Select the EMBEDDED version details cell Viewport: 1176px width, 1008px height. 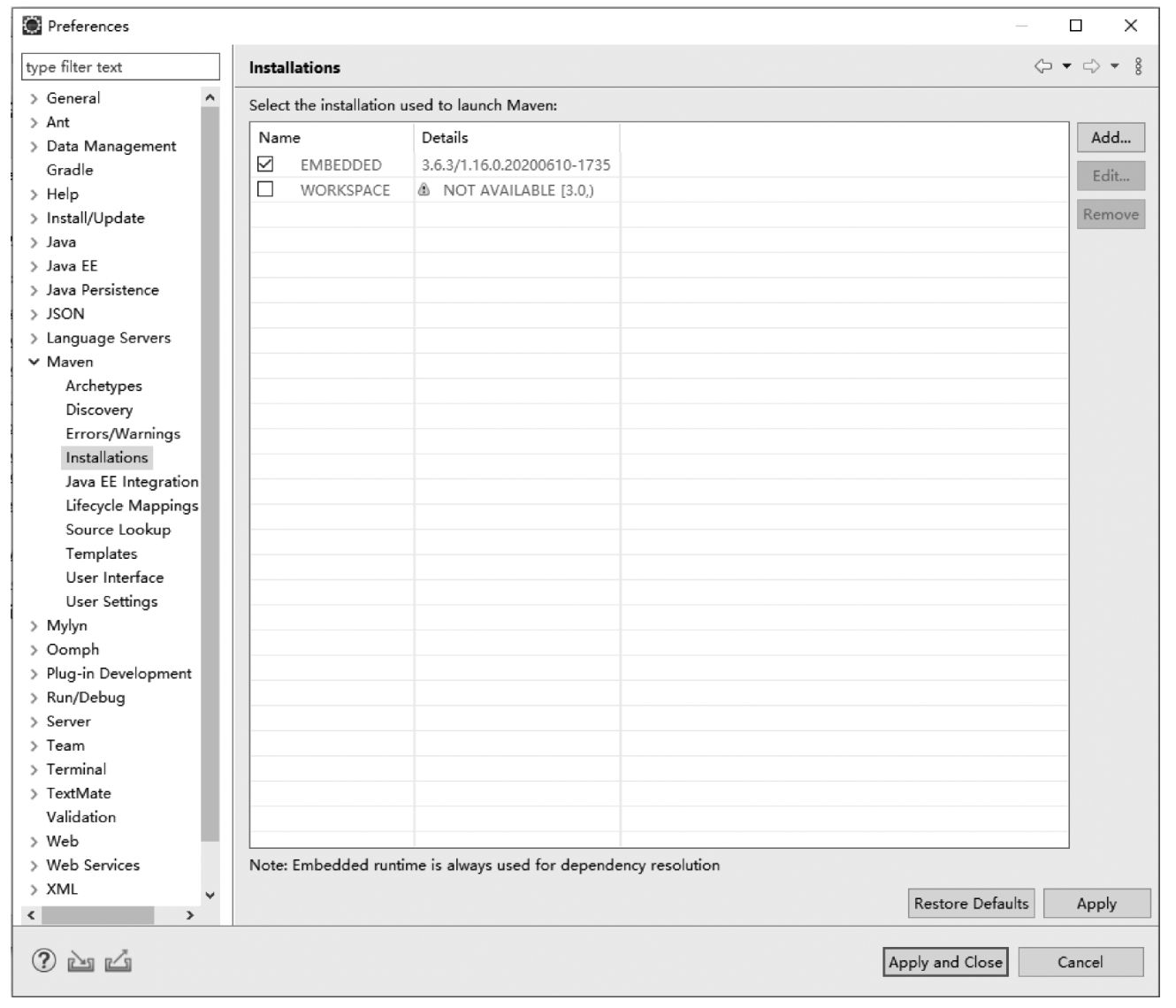point(516,164)
